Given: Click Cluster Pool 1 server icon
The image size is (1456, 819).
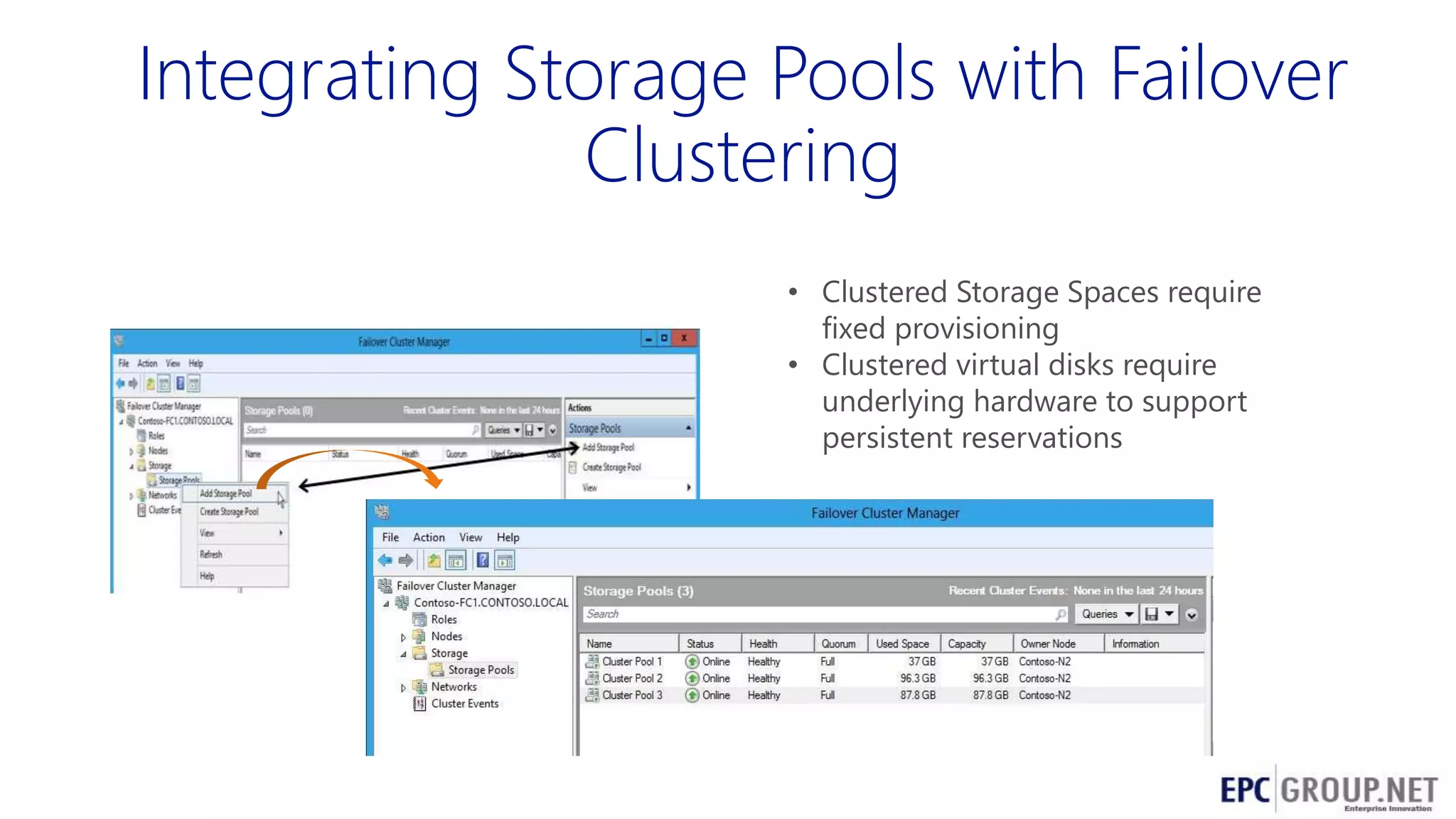Looking at the screenshot, I should click(592, 661).
